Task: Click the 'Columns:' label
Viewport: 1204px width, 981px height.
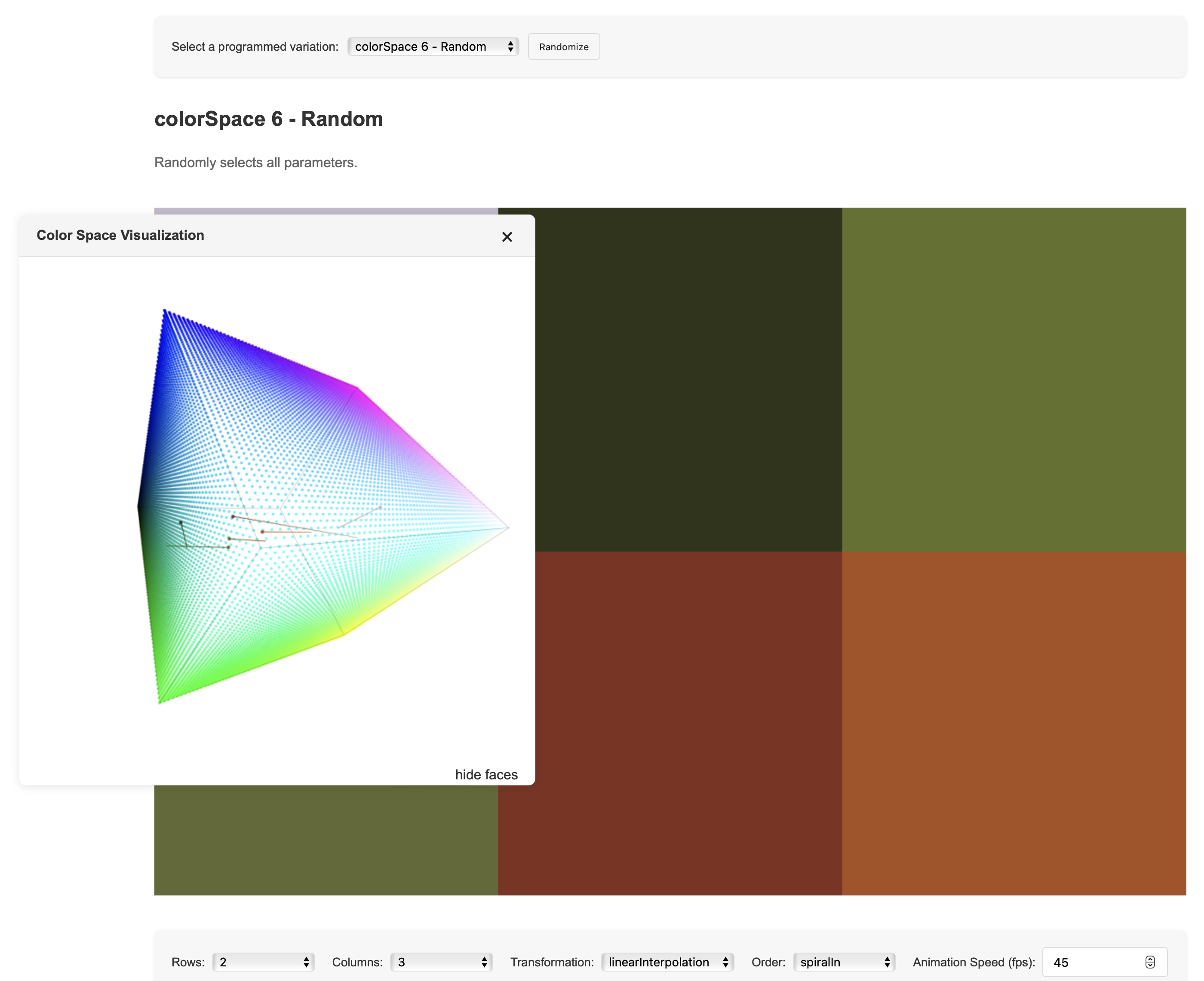Action: (x=357, y=962)
